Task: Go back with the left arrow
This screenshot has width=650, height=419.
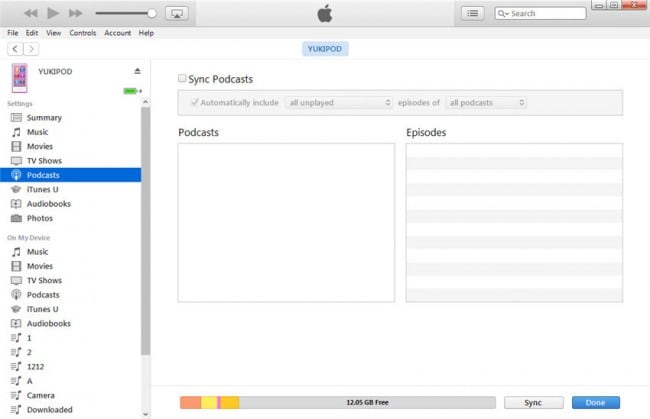Action: click(x=15, y=49)
